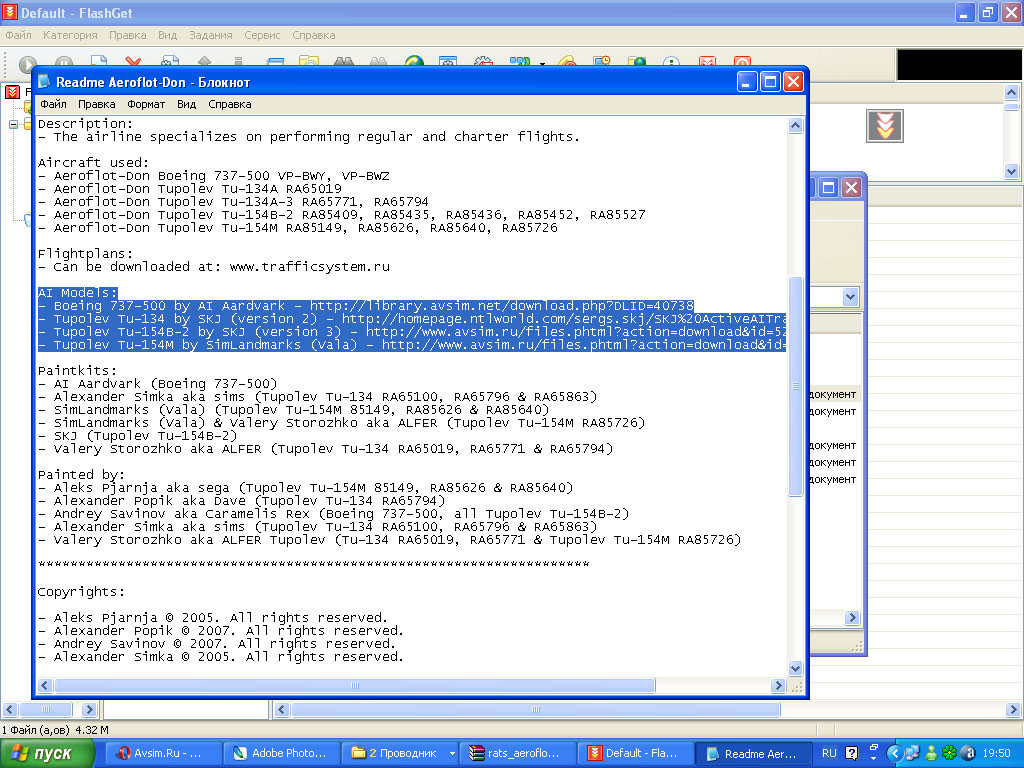The width and height of the screenshot is (1024, 768).
Task: Click the 19:50 taskbar clock
Action: click(995, 754)
